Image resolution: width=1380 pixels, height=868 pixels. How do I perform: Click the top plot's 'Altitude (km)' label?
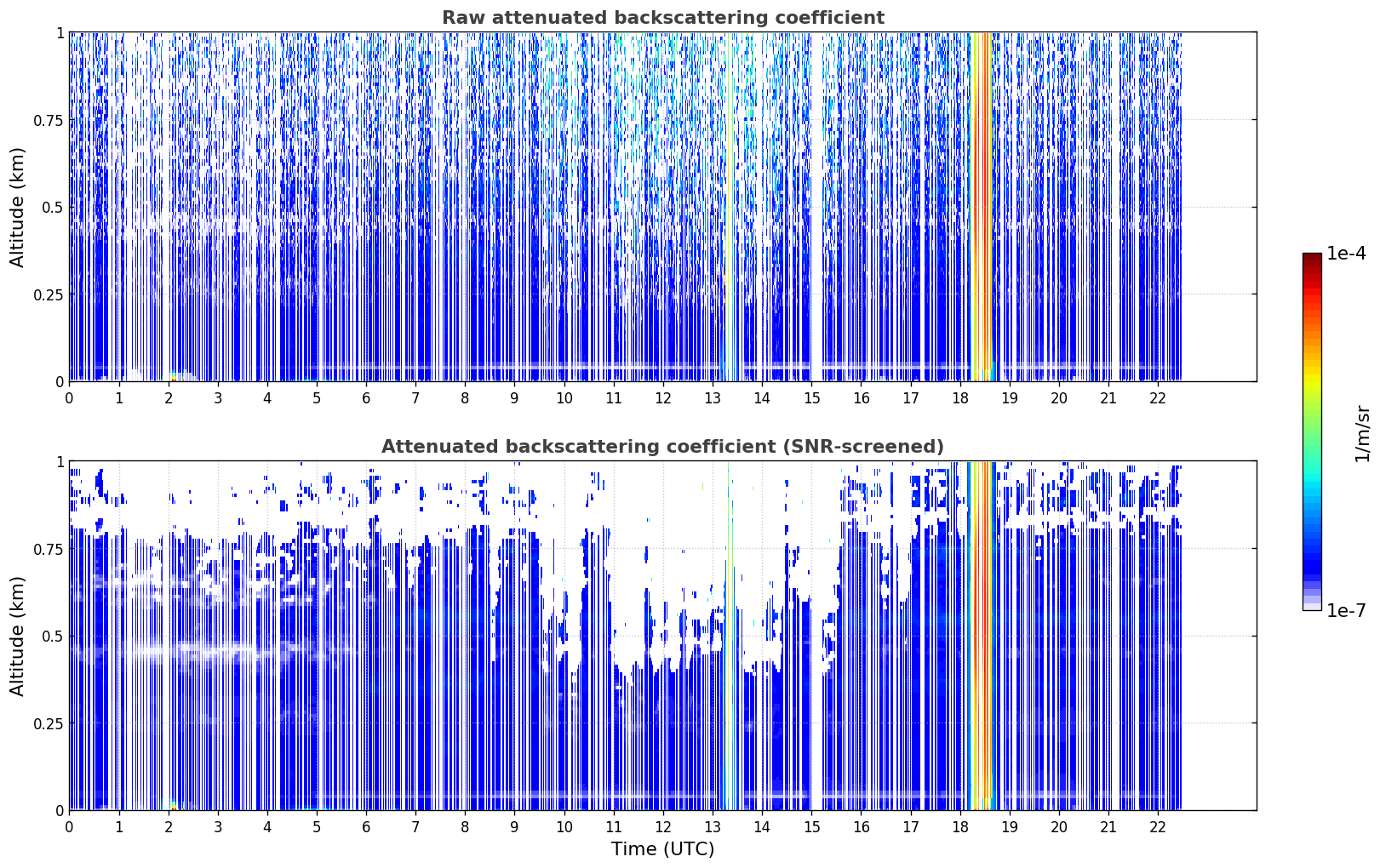(18, 207)
